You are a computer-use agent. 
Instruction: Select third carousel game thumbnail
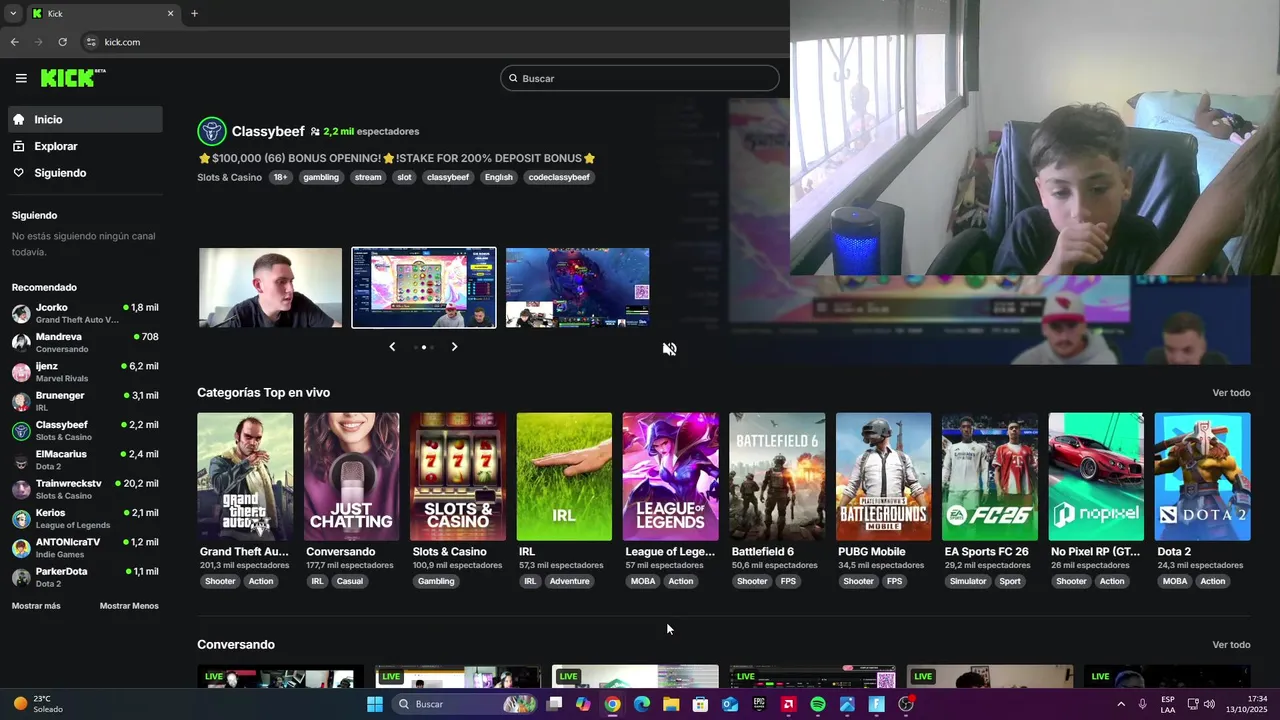tap(577, 288)
